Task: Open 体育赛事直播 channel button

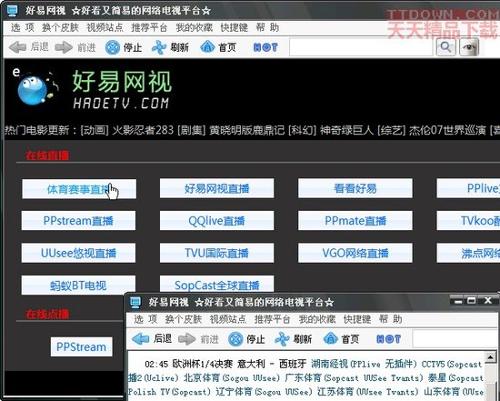Action: (x=79, y=189)
